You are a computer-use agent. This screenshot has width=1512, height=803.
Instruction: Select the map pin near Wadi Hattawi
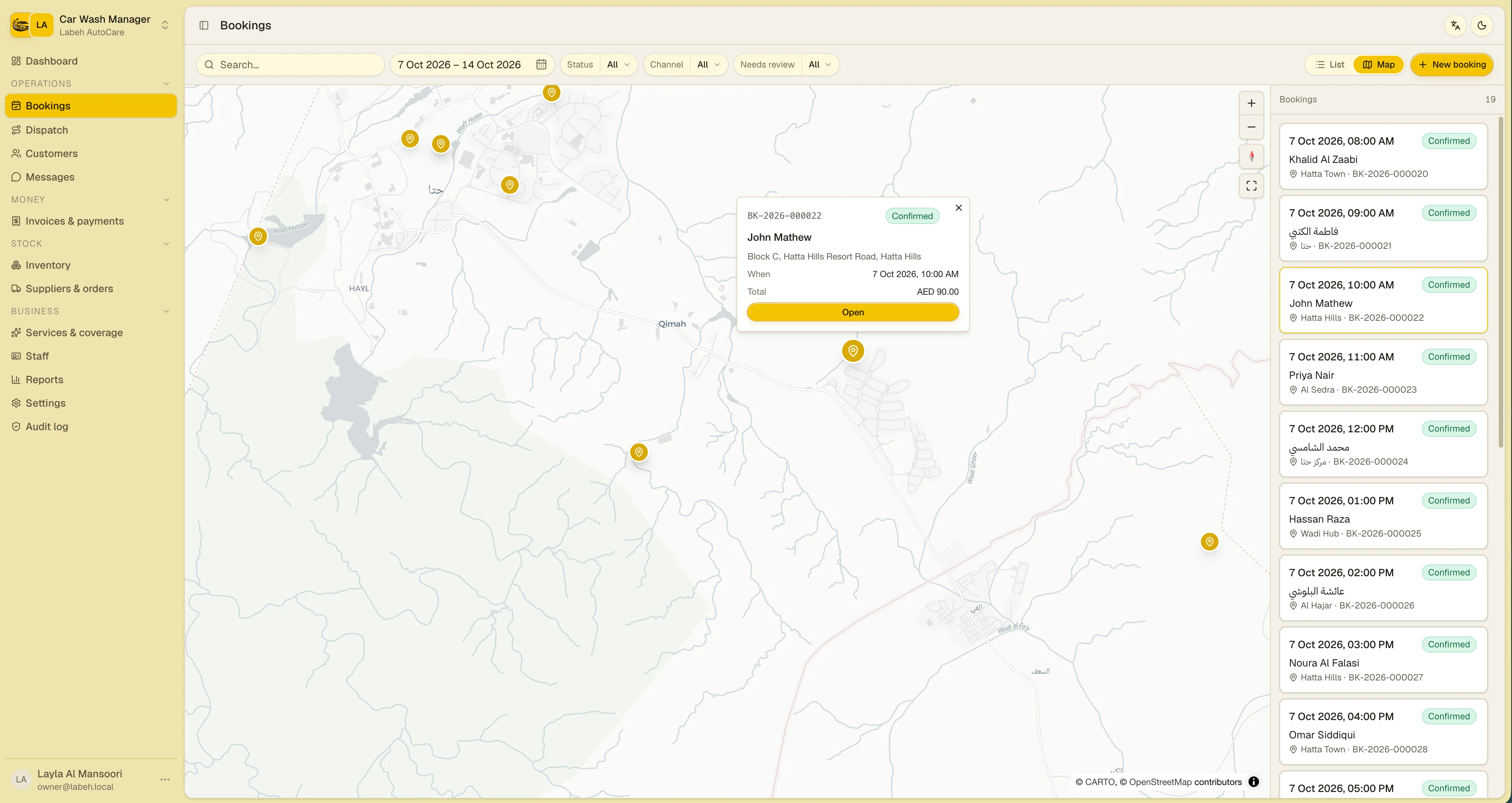(x=258, y=236)
